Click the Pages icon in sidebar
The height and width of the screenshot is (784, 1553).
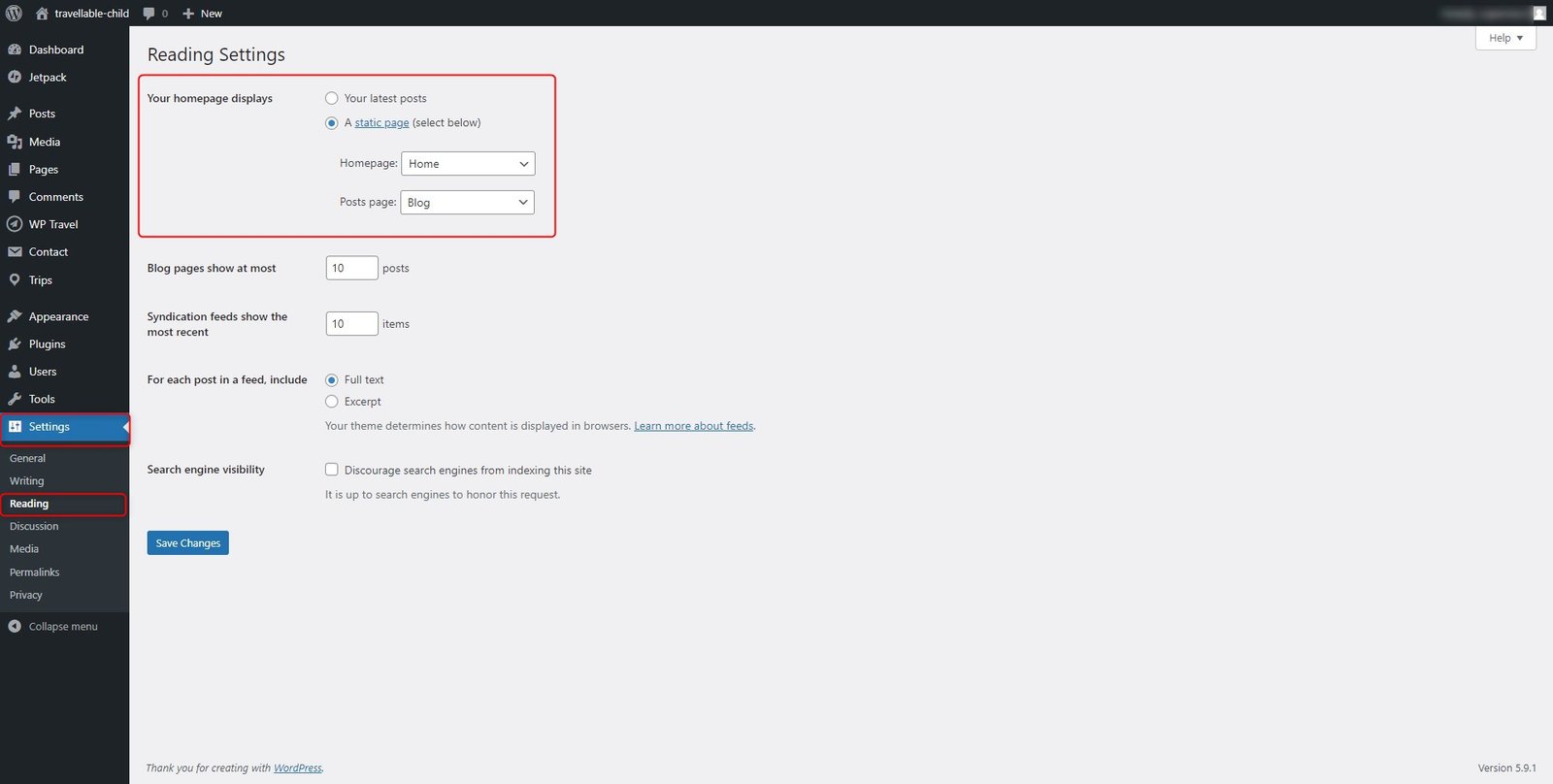tap(15, 169)
